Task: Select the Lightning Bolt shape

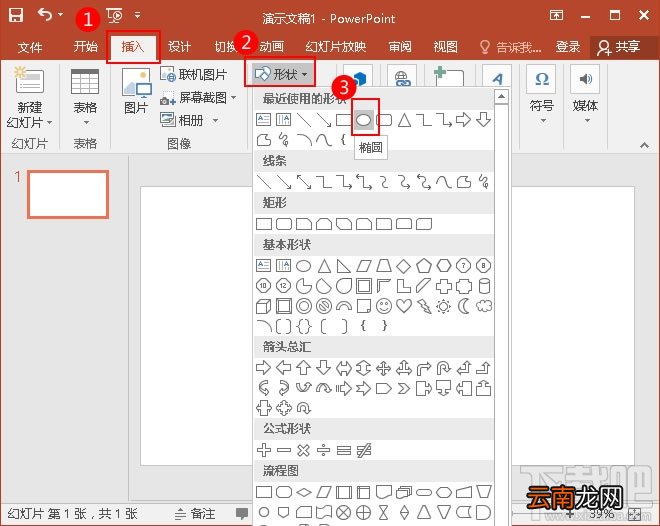Action: (424, 306)
